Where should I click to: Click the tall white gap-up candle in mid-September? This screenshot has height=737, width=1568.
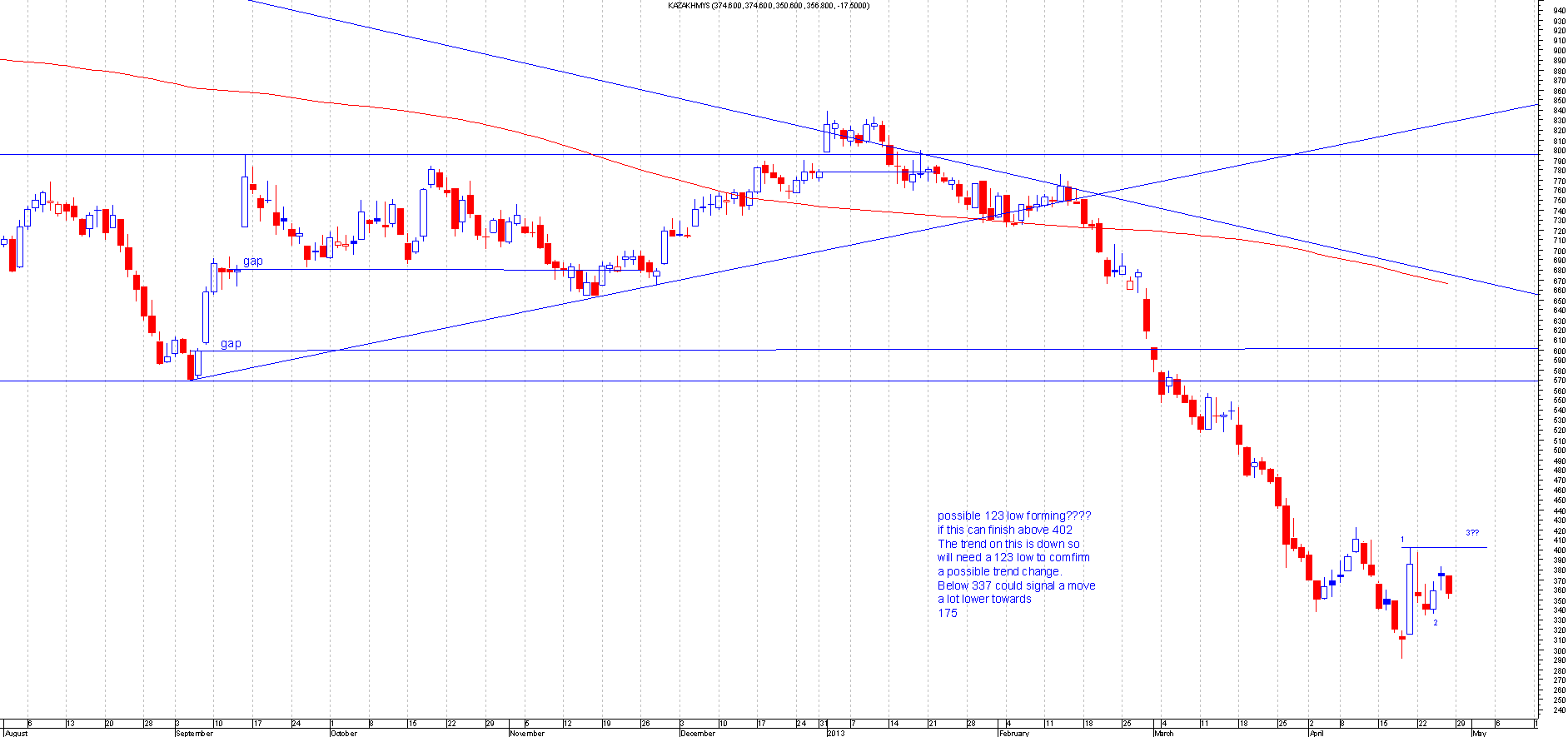(x=245, y=202)
